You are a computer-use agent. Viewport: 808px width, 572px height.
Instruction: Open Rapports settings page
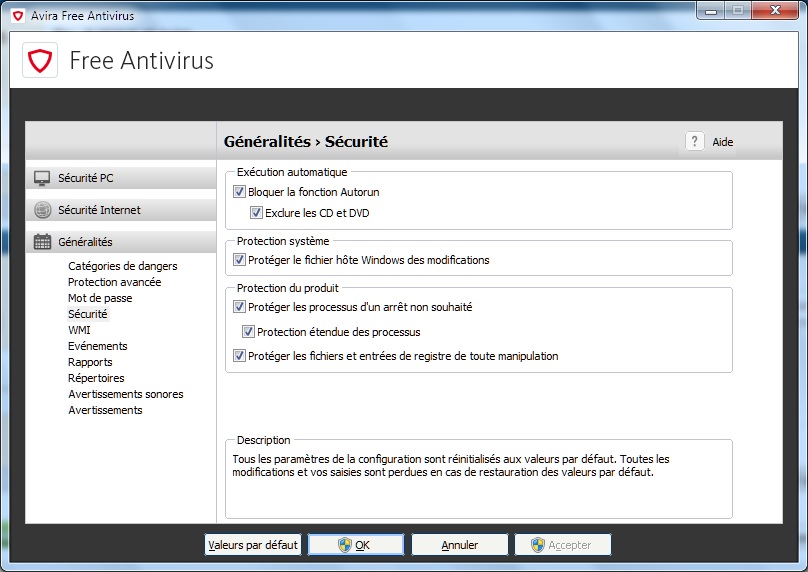point(90,362)
